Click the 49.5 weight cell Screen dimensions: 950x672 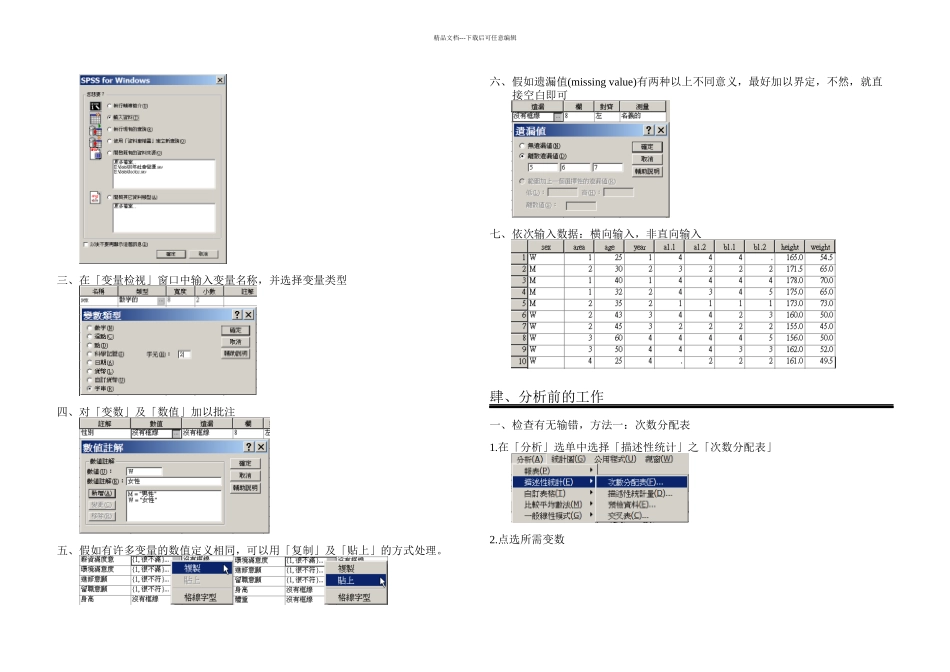pos(820,361)
